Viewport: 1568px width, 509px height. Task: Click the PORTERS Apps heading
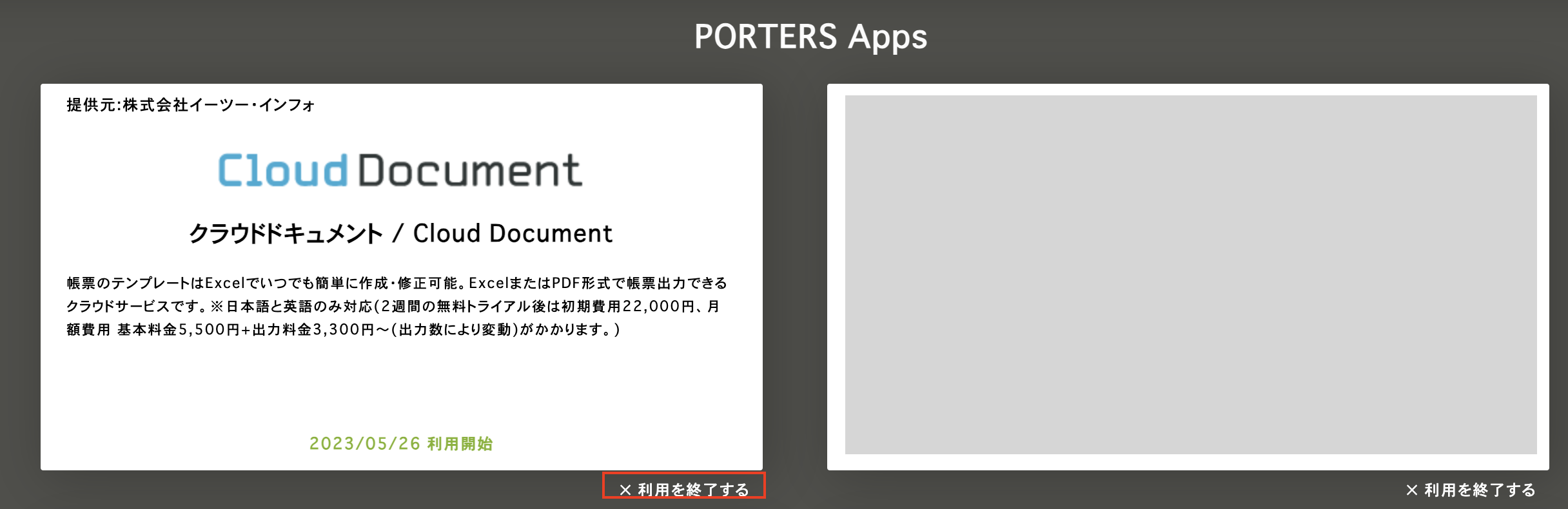click(810, 37)
